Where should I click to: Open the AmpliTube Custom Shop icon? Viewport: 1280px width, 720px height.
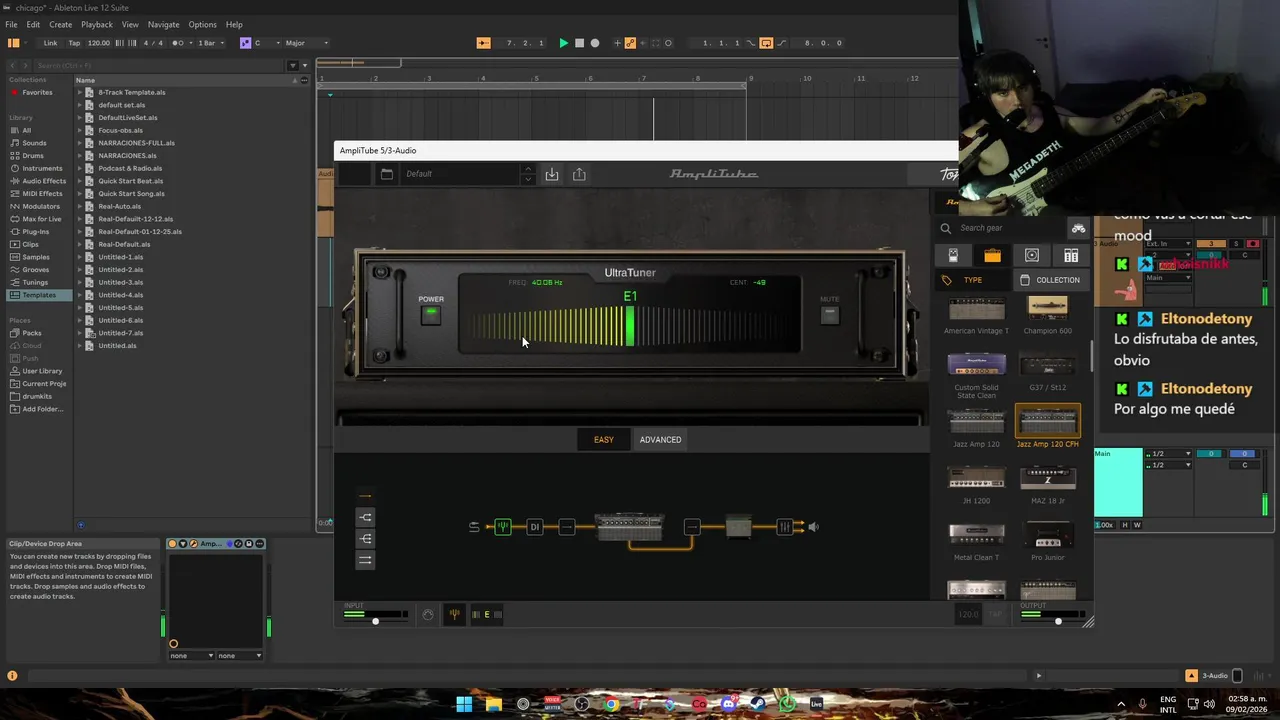(1078, 228)
